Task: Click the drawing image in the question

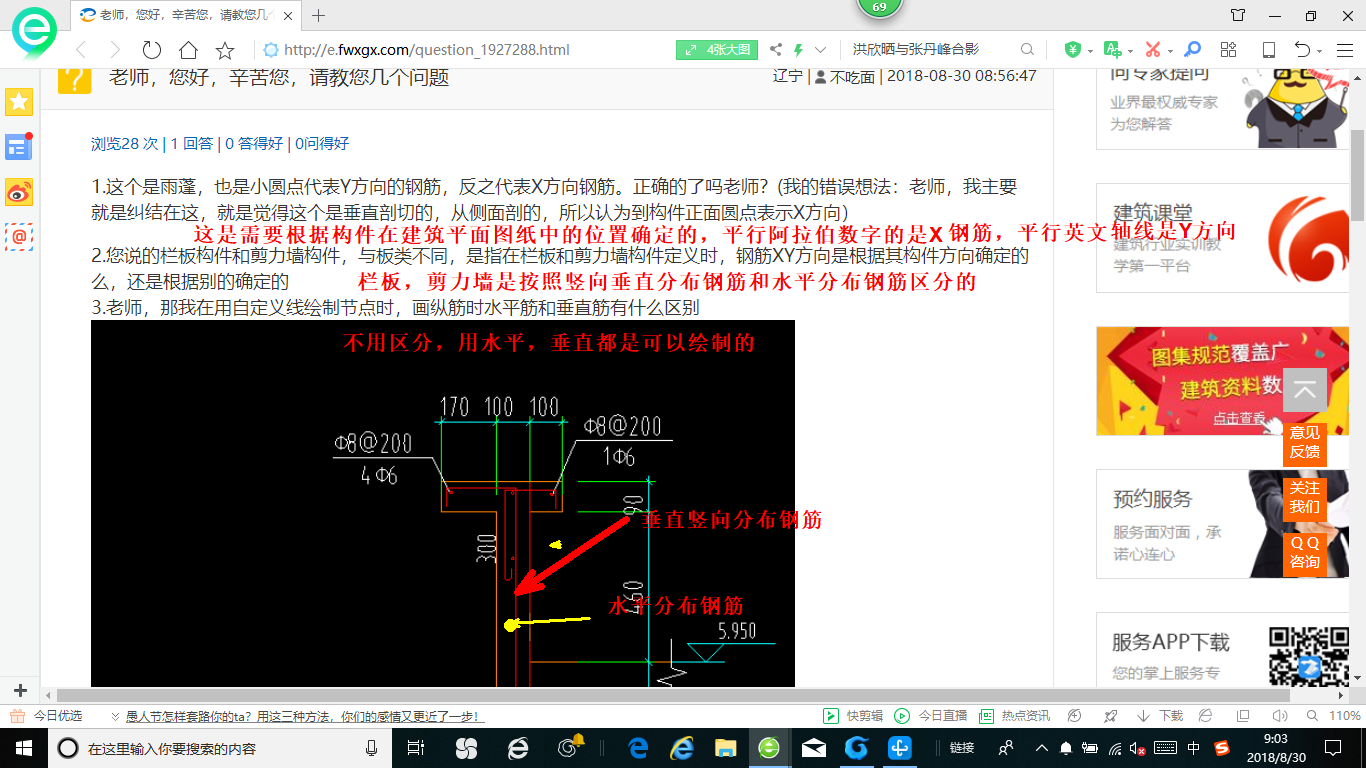Action: point(443,503)
